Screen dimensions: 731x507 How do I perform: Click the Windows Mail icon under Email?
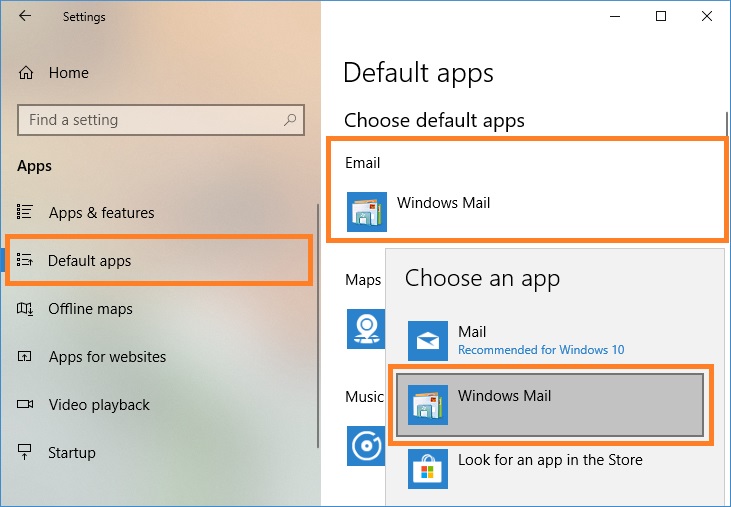366,212
